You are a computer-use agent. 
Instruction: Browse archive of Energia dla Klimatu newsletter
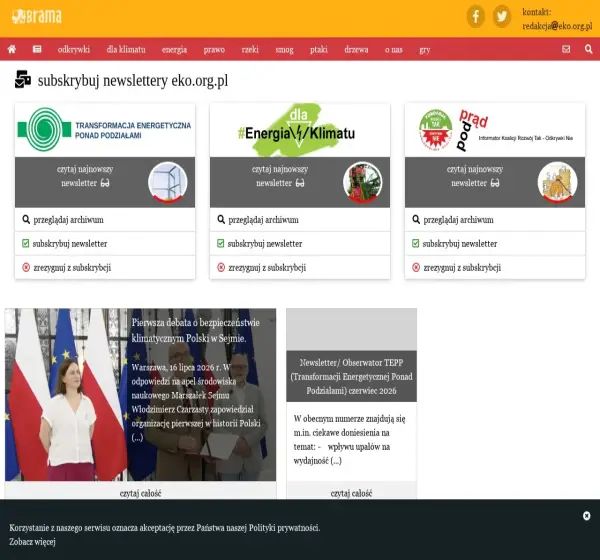click(300, 220)
